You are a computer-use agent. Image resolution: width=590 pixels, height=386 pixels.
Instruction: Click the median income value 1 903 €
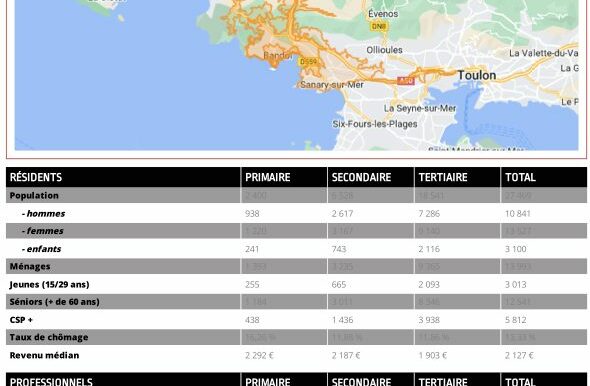(433, 355)
